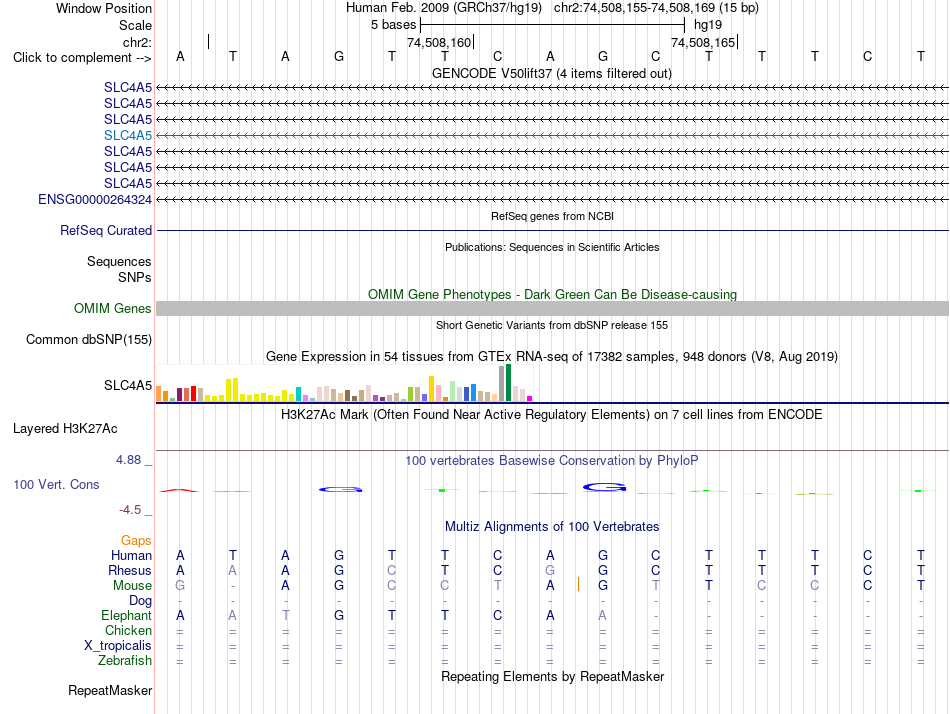Click the Gaps label in Multiz alignment
The image size is (950, 714).
(136, 540)
